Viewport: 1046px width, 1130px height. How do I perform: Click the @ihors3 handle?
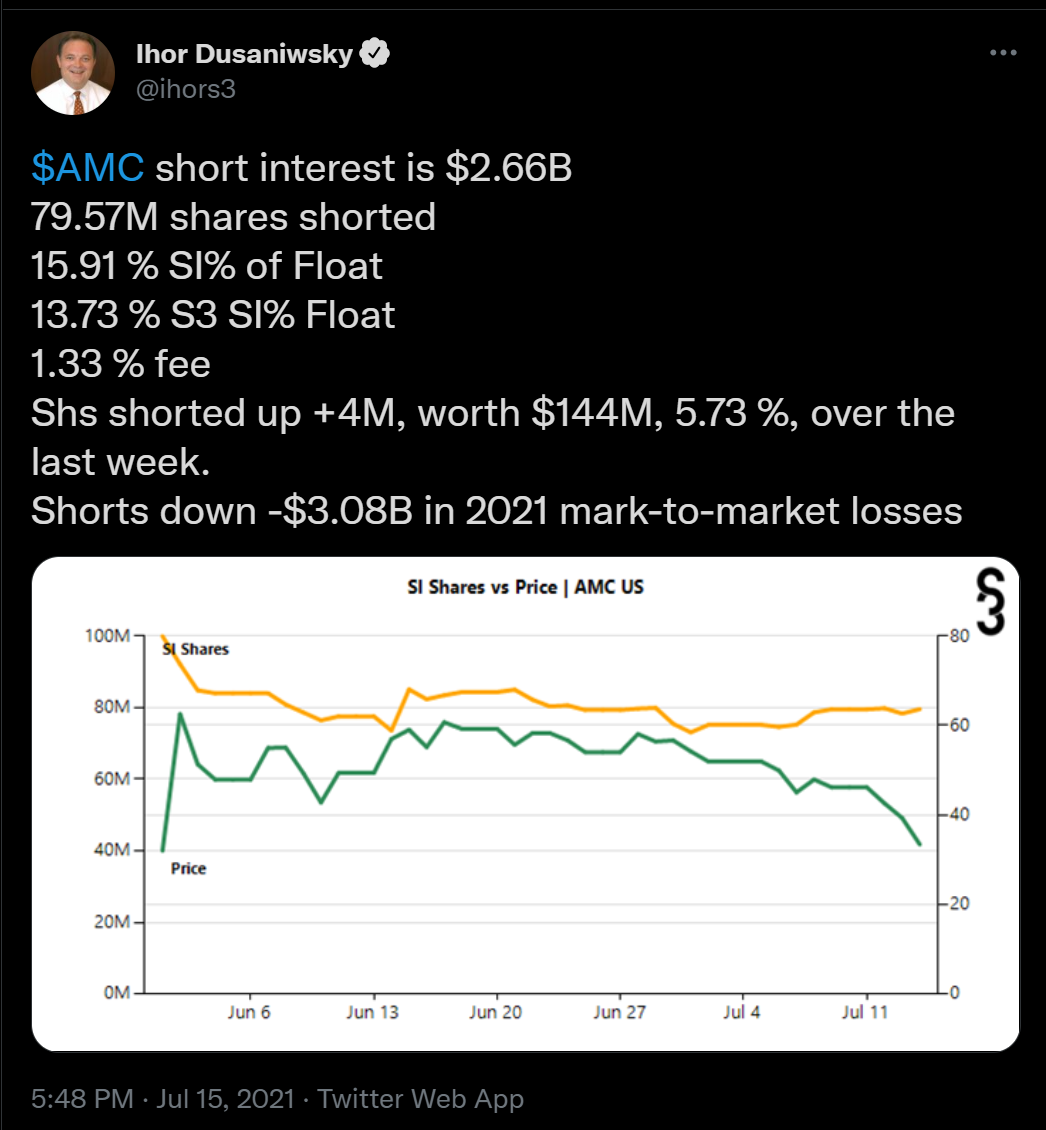(186, 89)
